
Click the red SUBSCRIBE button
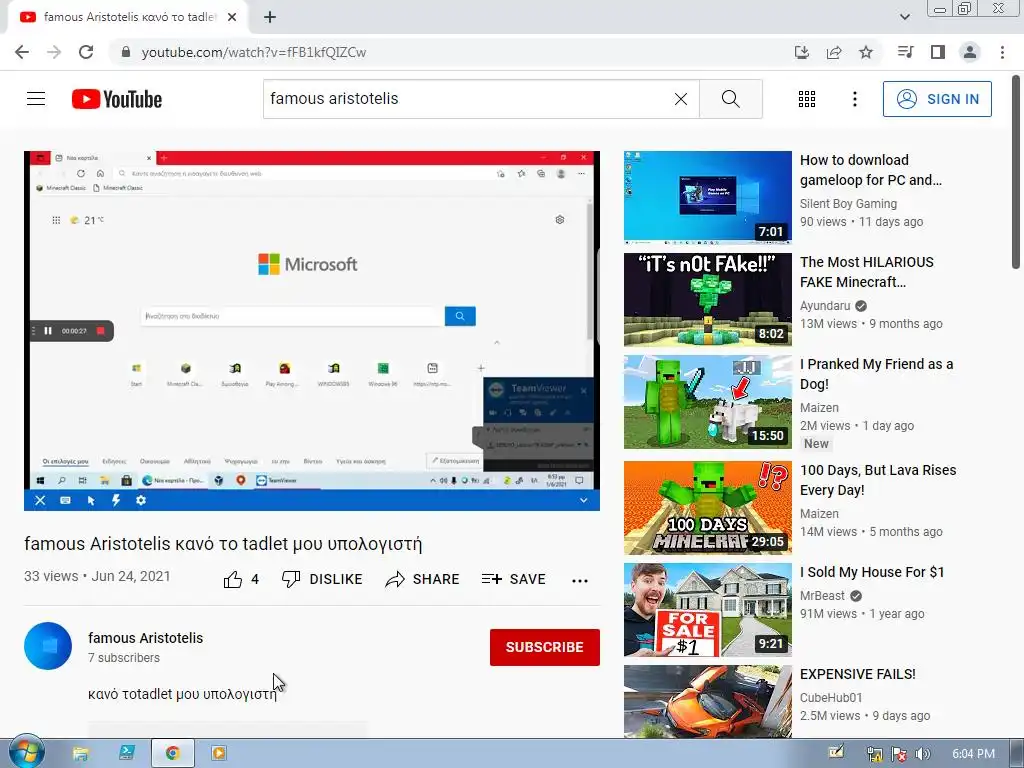(545, 647)
